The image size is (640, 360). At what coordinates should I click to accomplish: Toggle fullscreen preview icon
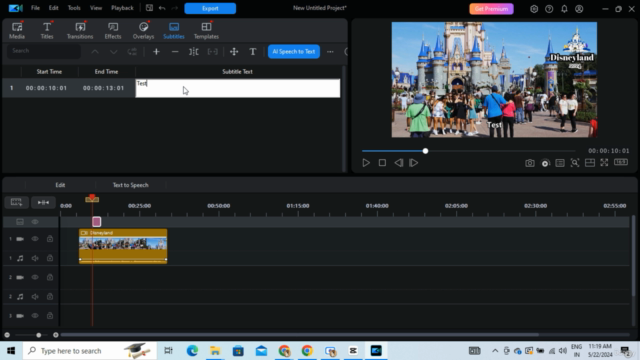pos(604,163)
